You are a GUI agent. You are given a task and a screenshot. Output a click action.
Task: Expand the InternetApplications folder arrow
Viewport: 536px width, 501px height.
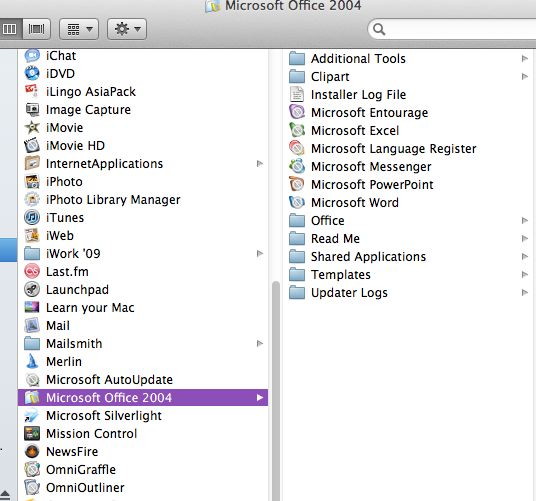260,163
